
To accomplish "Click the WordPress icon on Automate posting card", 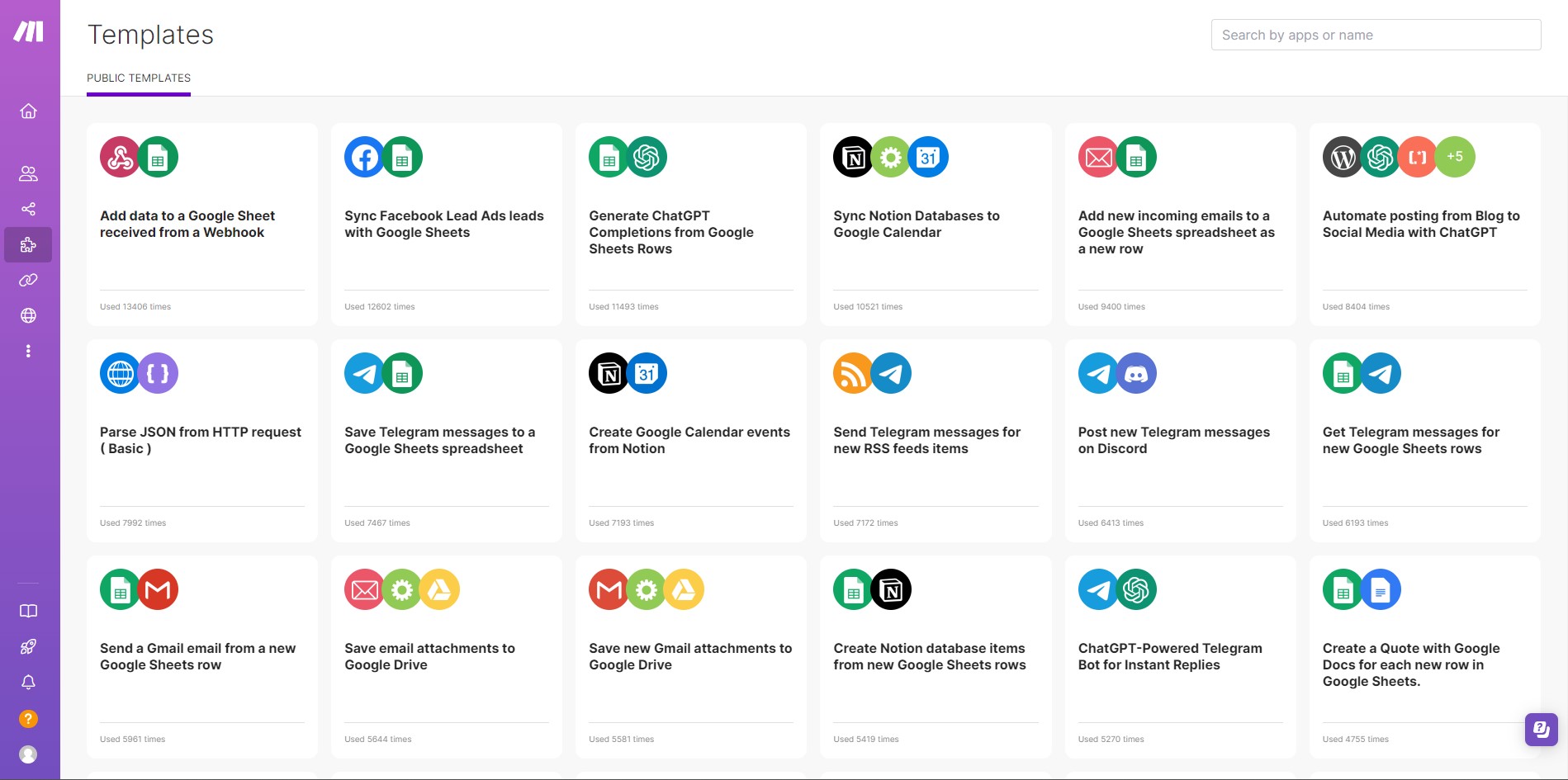I will coord(1343,157).
